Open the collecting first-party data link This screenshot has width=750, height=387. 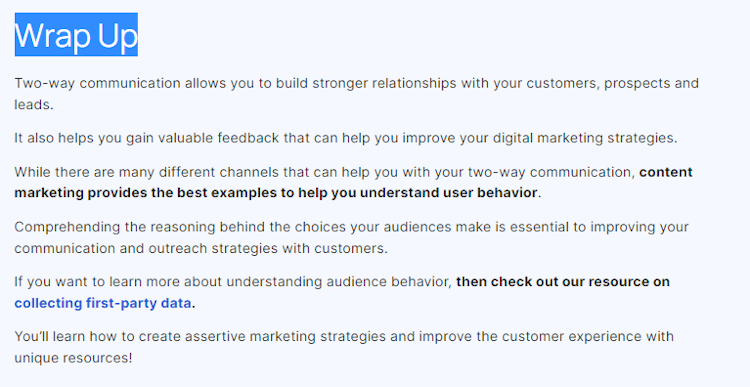[x=103, y=303]
